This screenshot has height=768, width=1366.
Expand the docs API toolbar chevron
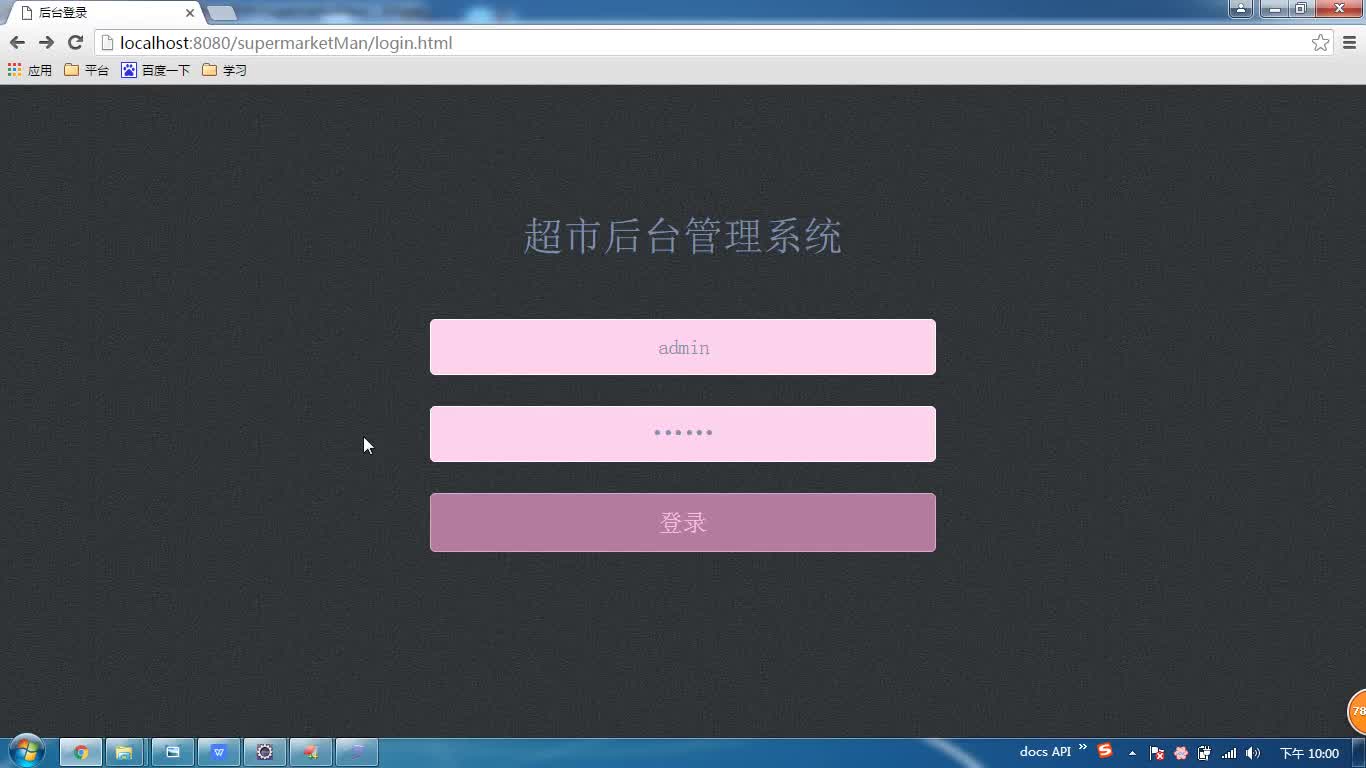[1082, 748]
